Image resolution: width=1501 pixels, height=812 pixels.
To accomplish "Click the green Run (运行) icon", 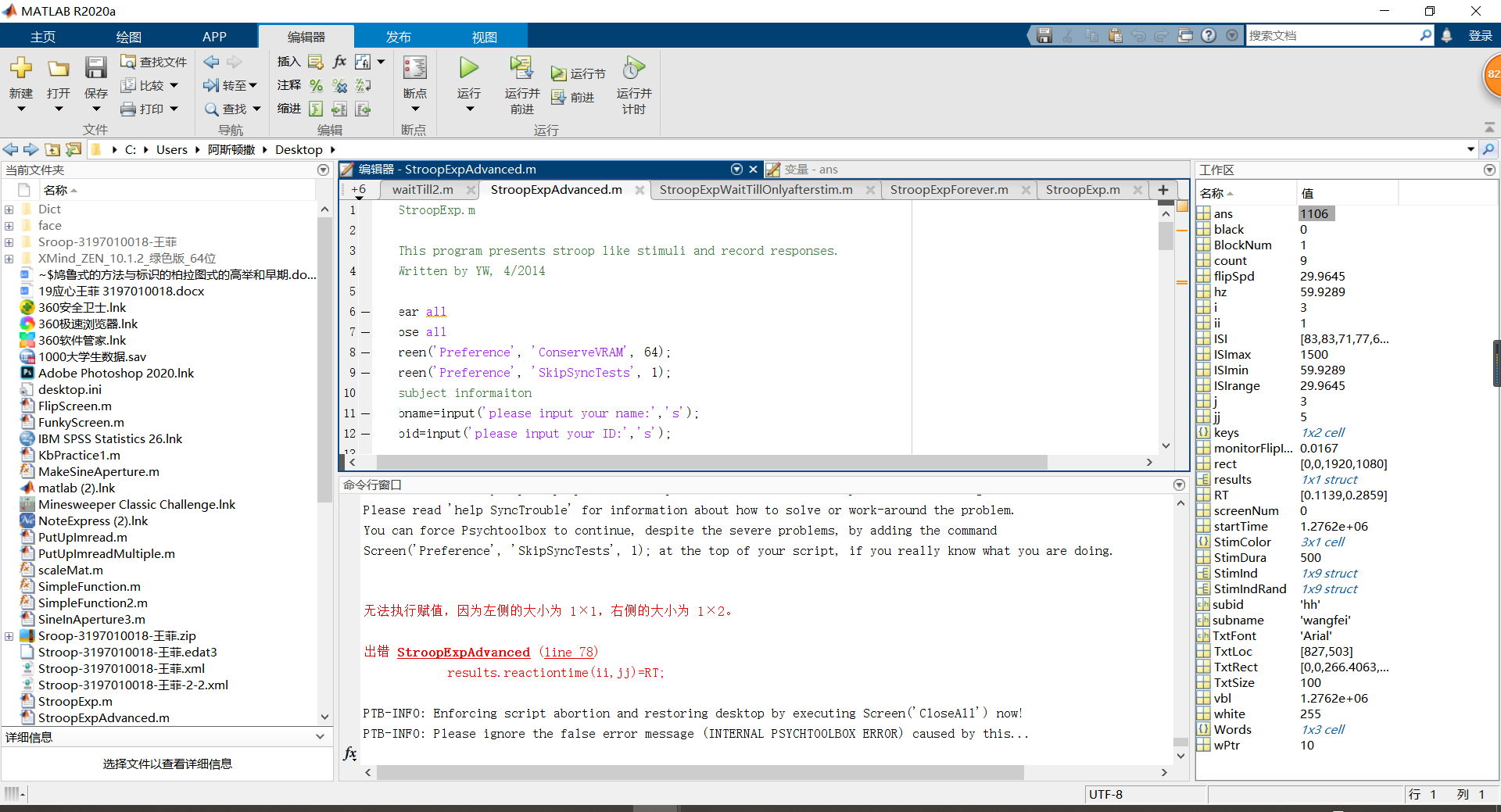I will [468, 68].
